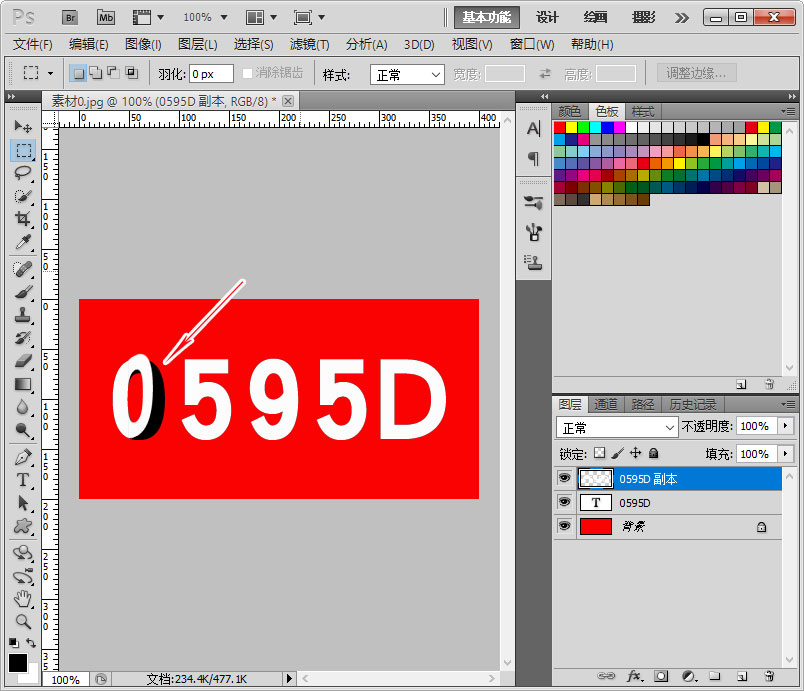Switch to the 颜色 tab
This screenshot has width=804, height=691.
click(570, 111)
